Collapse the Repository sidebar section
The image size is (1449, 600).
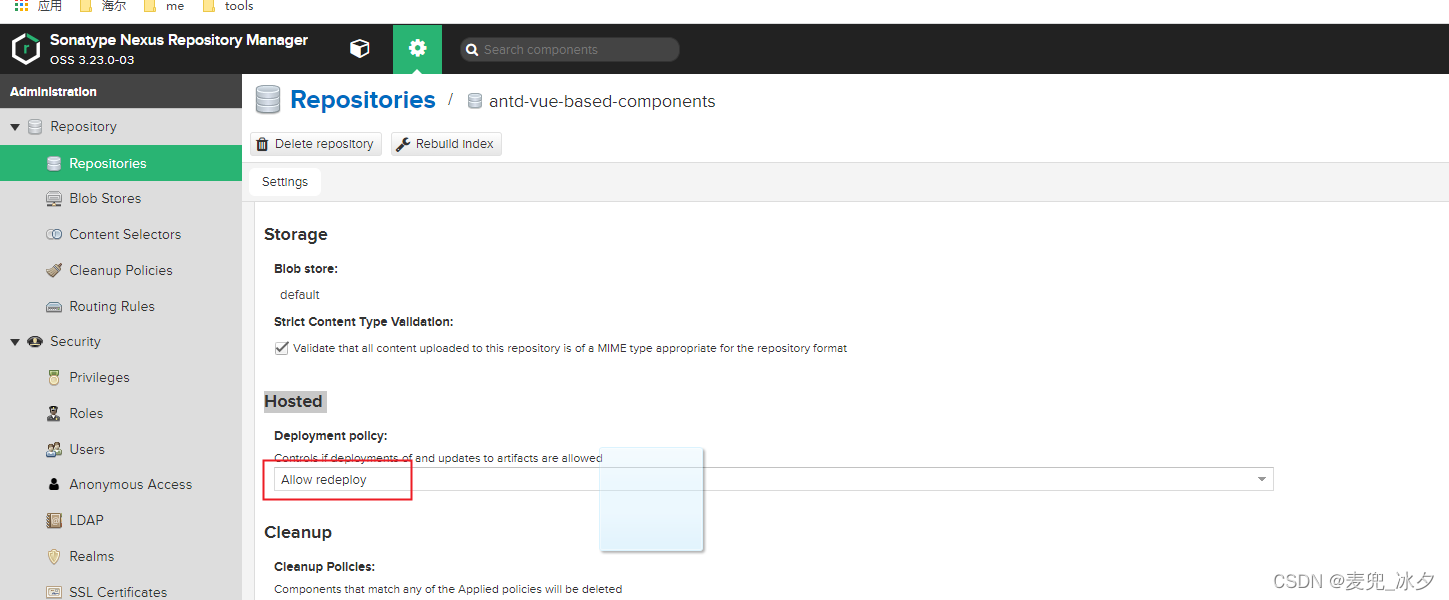coord(15,126)
